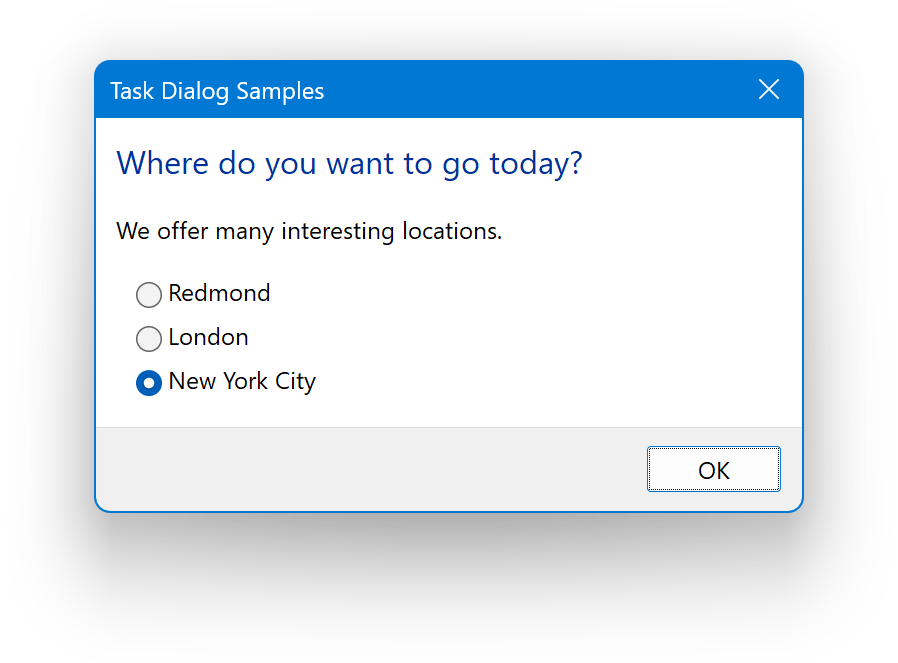
Task: Switch the destination to London
Action: (149, 338)
